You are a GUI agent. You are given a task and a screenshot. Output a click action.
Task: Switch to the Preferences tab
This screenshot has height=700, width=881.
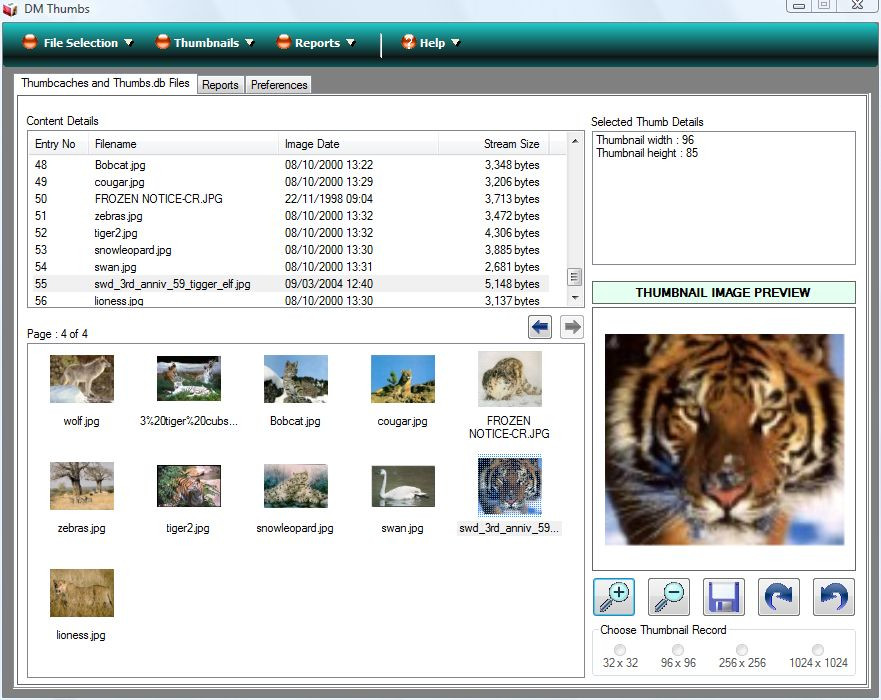pos(279,85)
